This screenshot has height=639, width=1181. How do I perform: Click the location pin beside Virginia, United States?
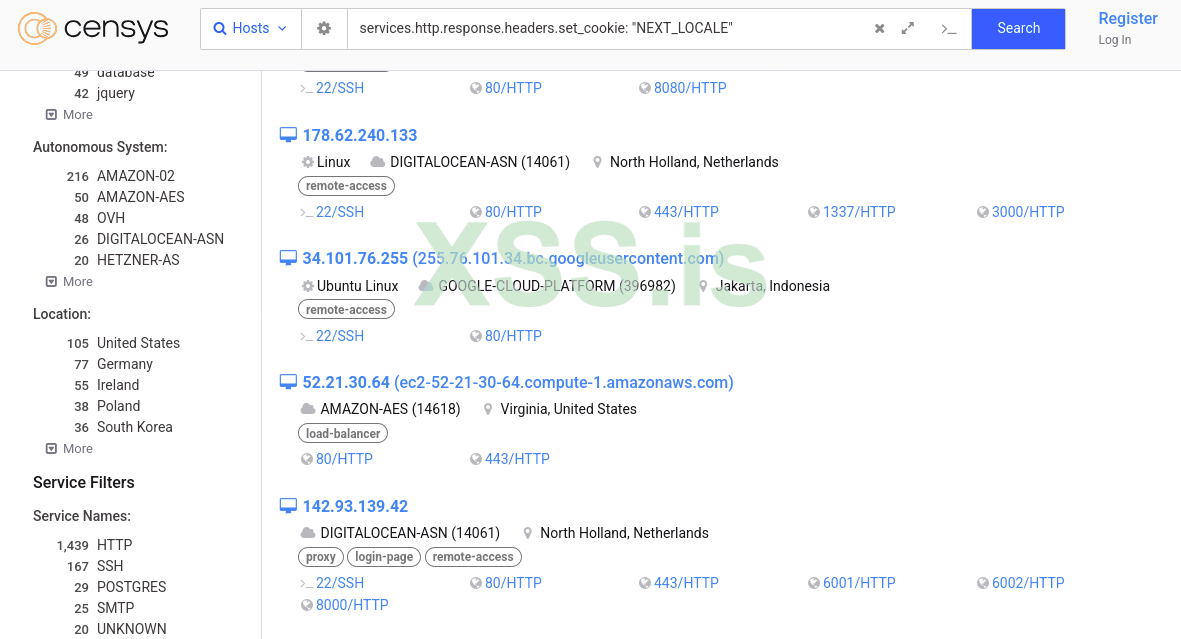(x=487, y=409)
